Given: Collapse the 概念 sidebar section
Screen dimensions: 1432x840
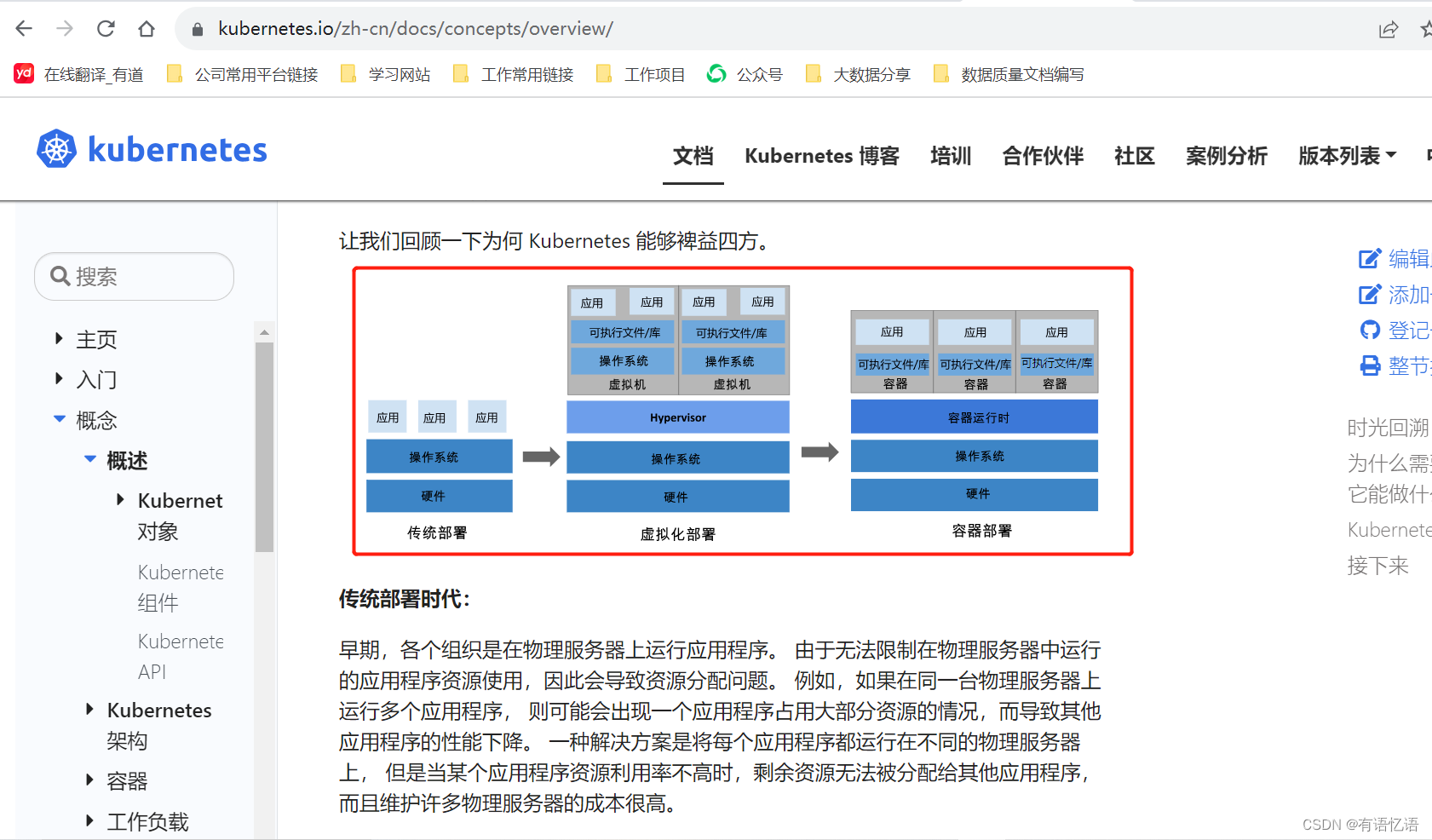Looking at the screenshot, I should point(60,418).
